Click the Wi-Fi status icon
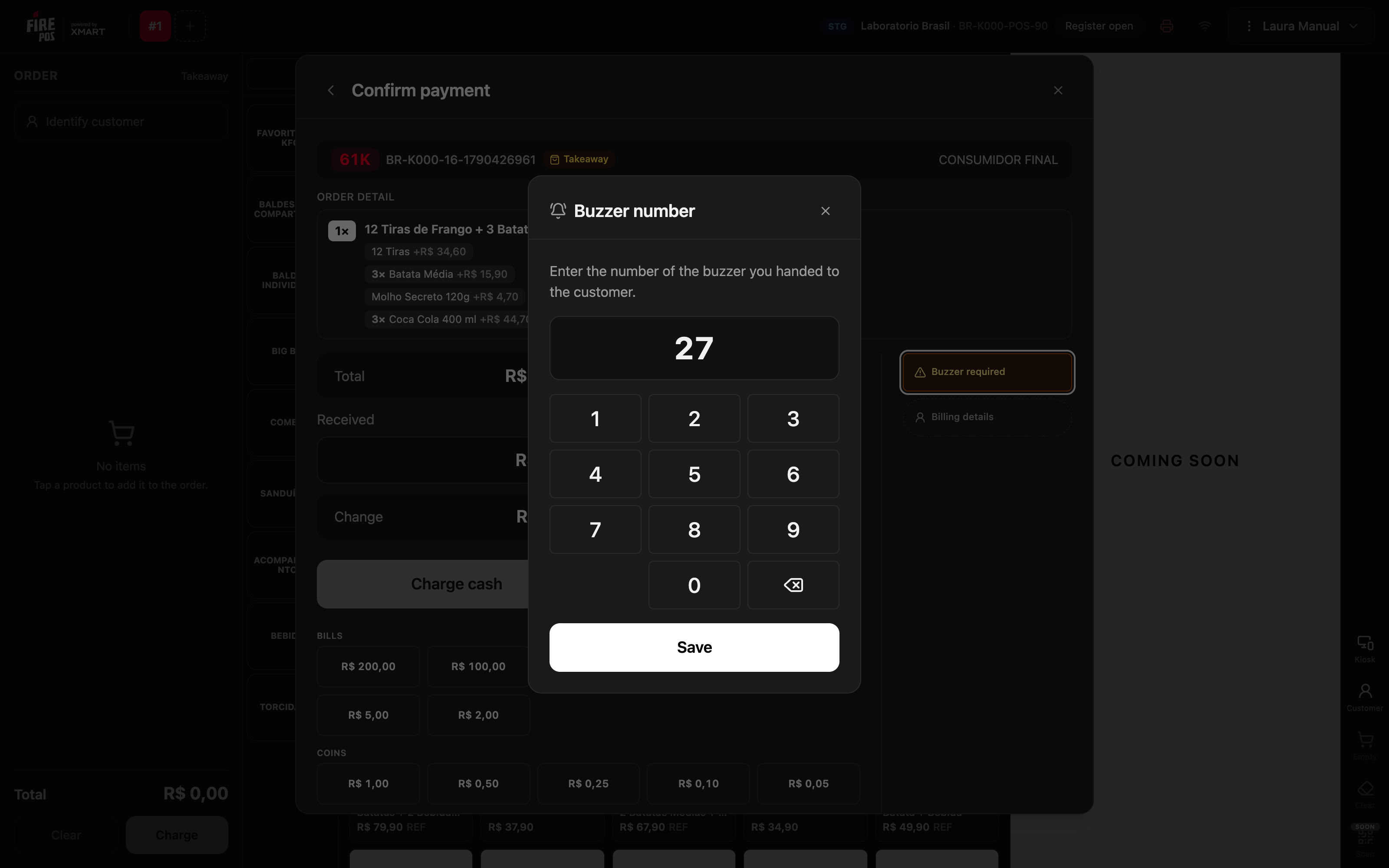This screenshot has height=868, width=1389. point(1205,26)
